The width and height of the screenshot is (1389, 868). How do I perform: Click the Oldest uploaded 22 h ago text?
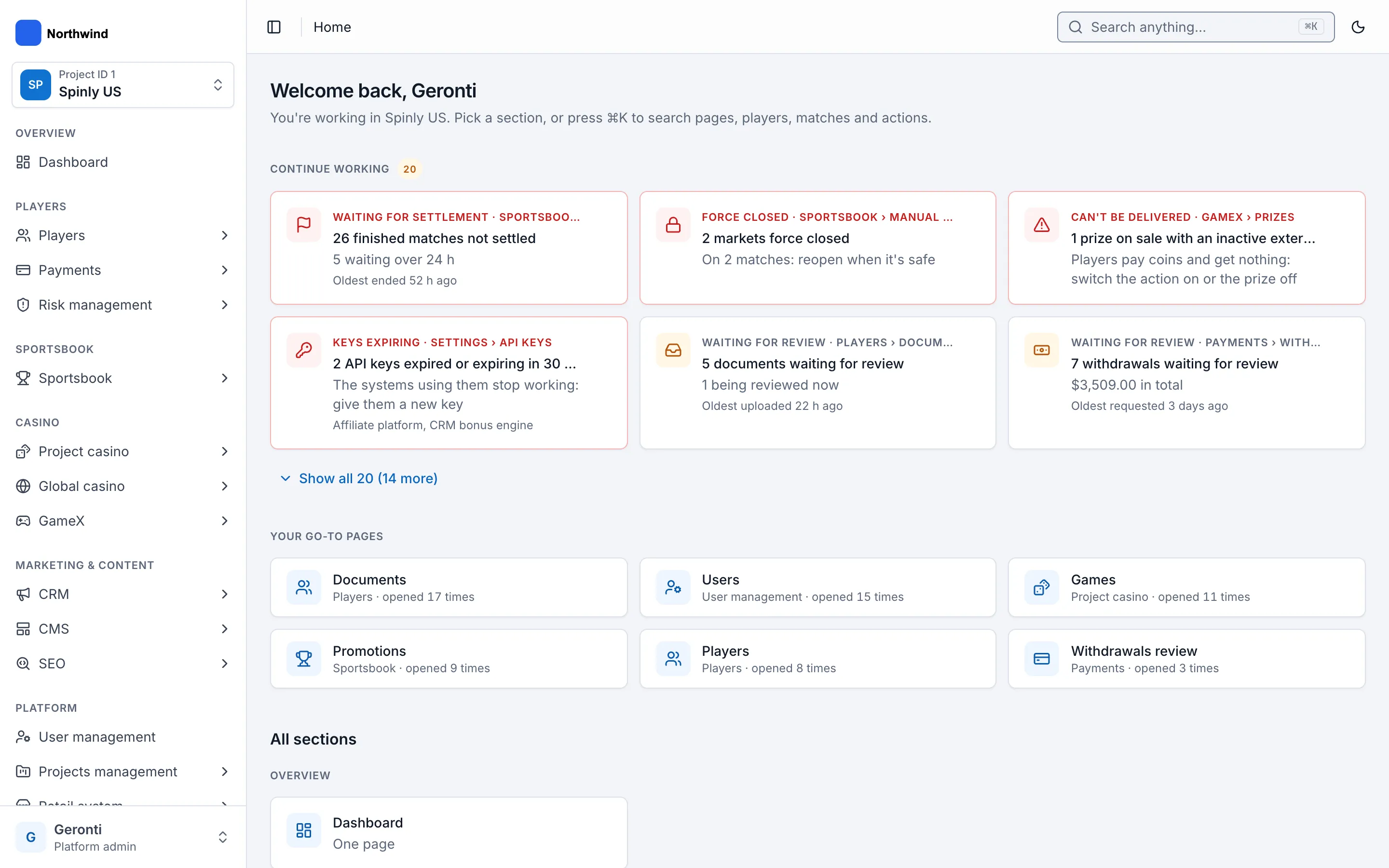point(772,406)
